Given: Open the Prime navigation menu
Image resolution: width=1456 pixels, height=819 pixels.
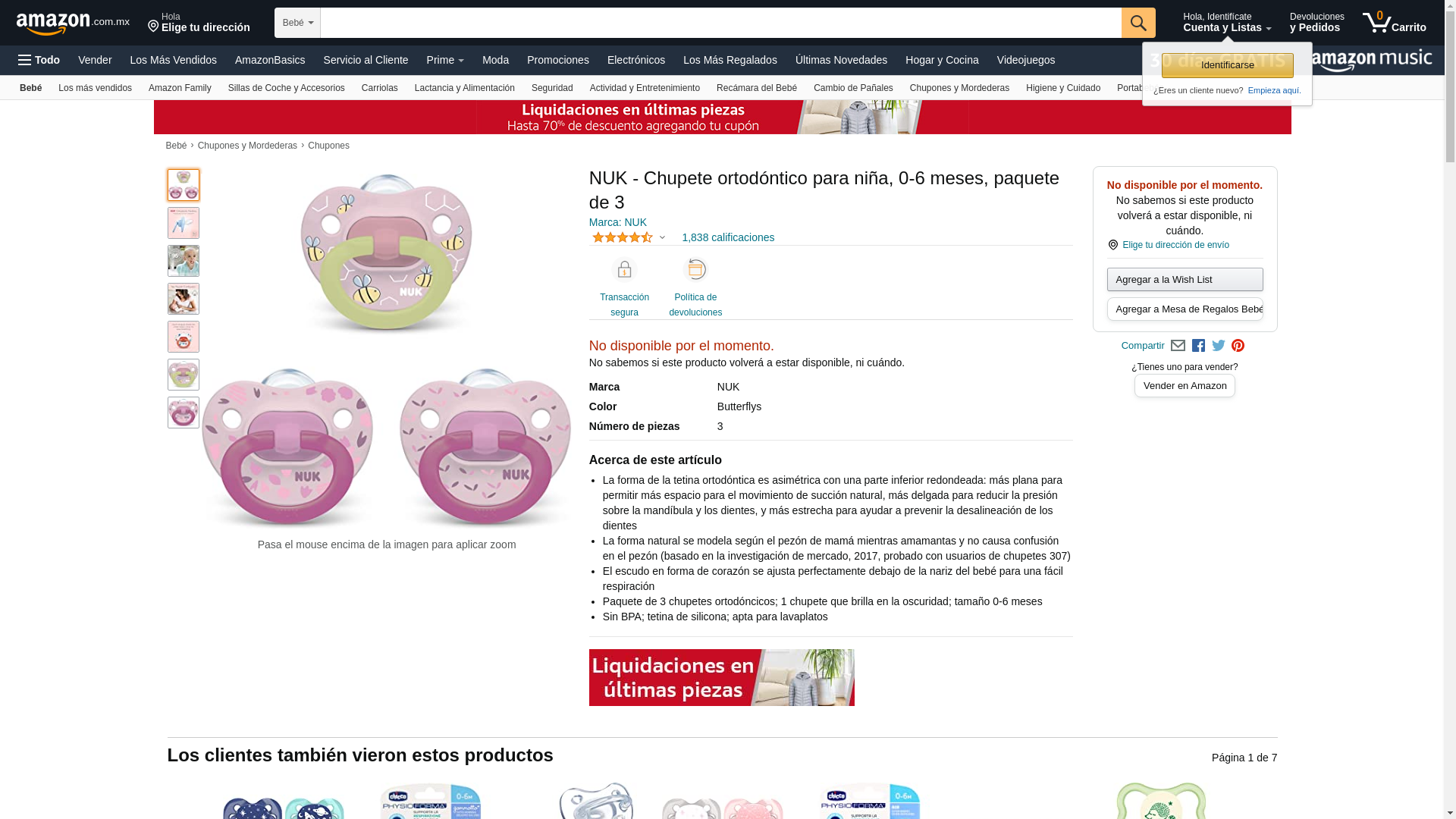Looking at the screenshot, I should [x=445, y=60].
